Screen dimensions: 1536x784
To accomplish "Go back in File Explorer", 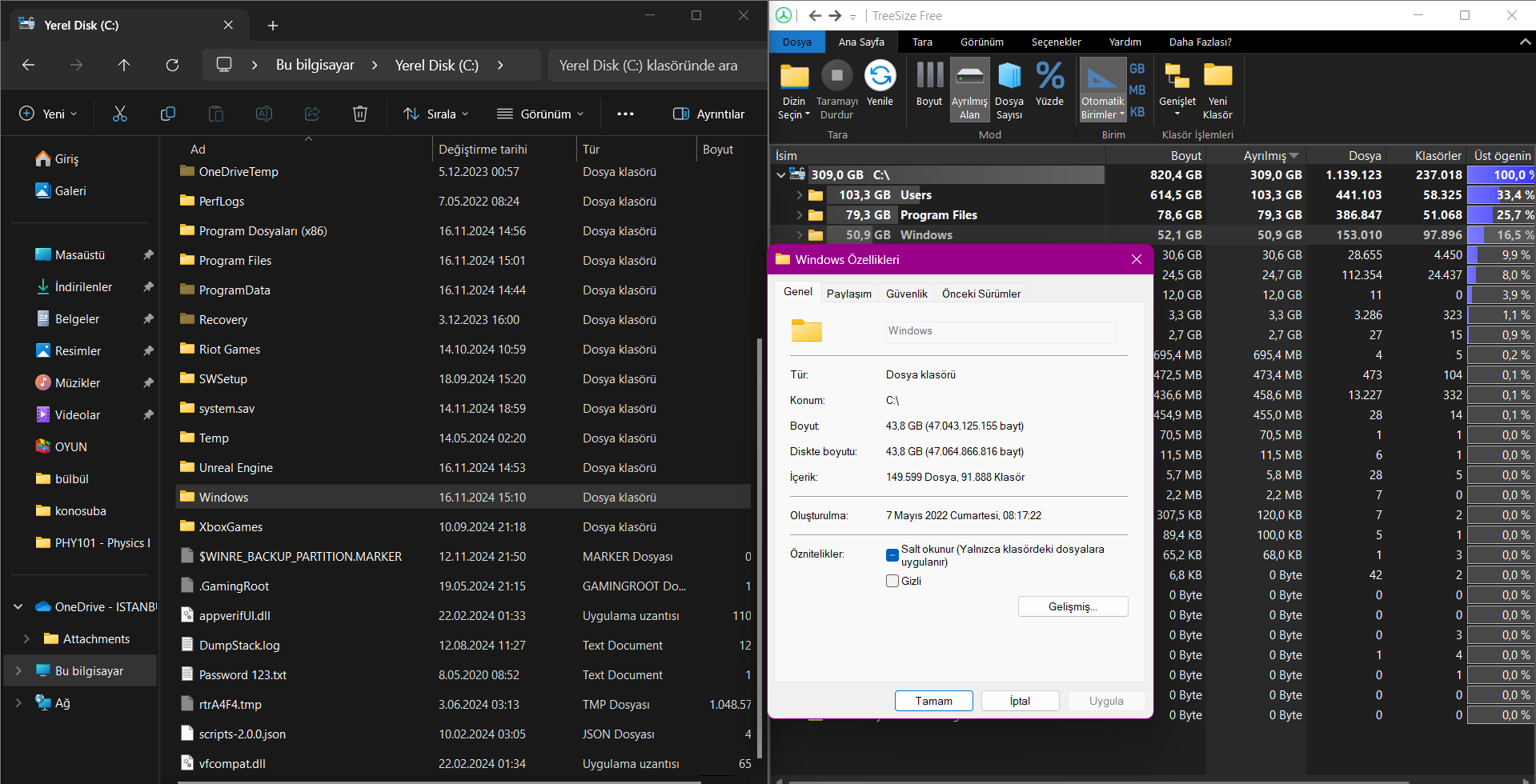I will [x=28, y=65].
